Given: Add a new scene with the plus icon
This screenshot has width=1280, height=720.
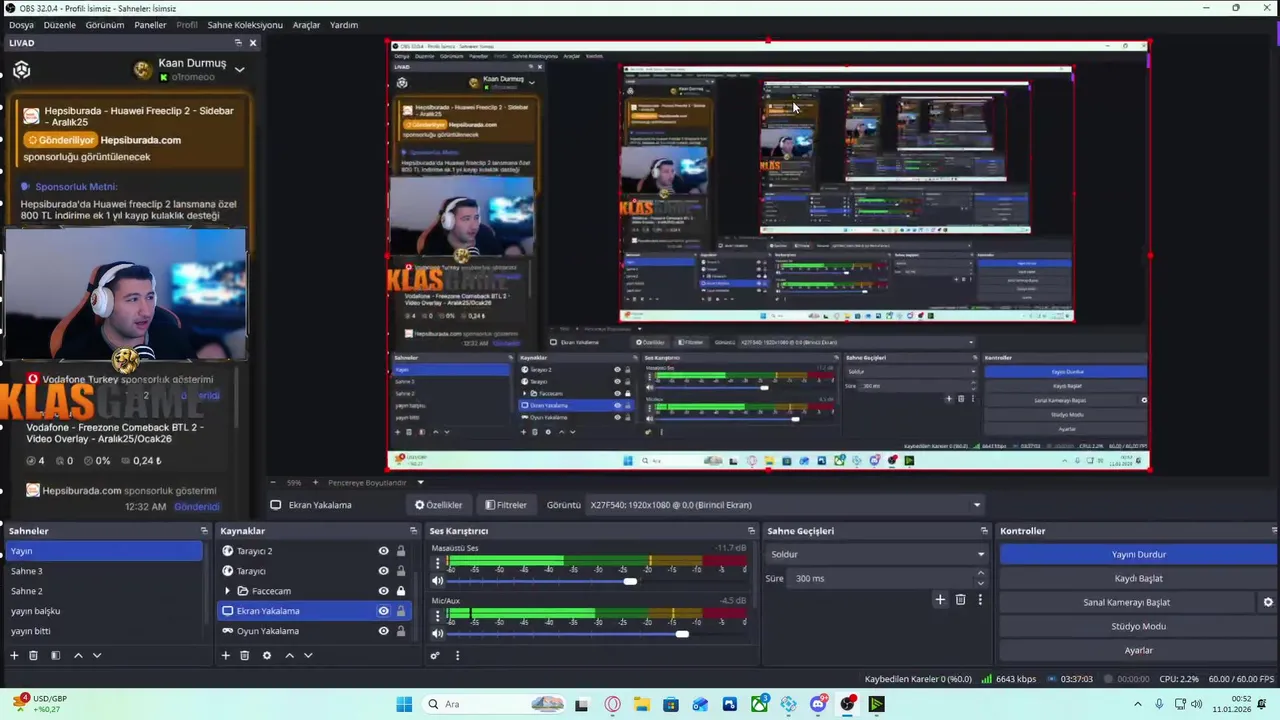Looking at the screenshot, I should point(14,655).
